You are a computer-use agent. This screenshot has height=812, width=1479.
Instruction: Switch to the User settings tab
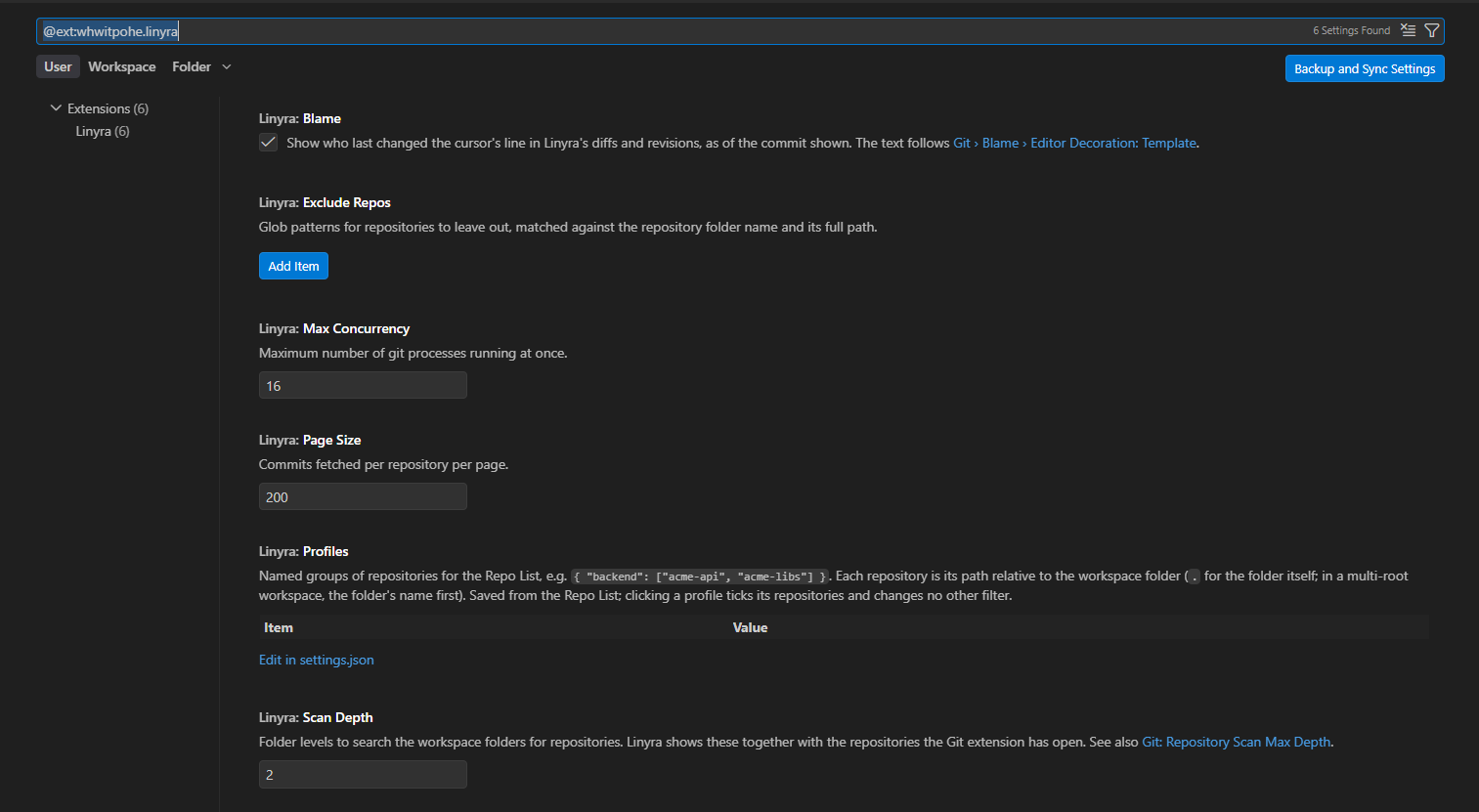pos(58,66)
